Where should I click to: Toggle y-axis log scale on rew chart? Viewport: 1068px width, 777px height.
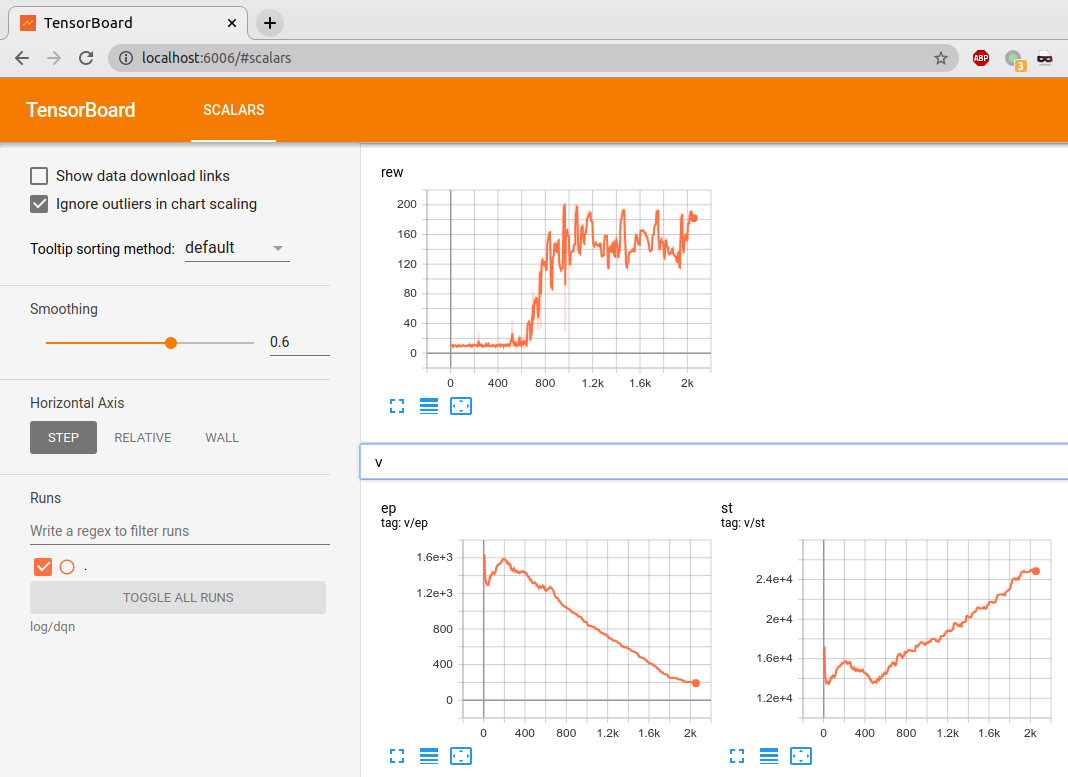click(x=429, y=407)
